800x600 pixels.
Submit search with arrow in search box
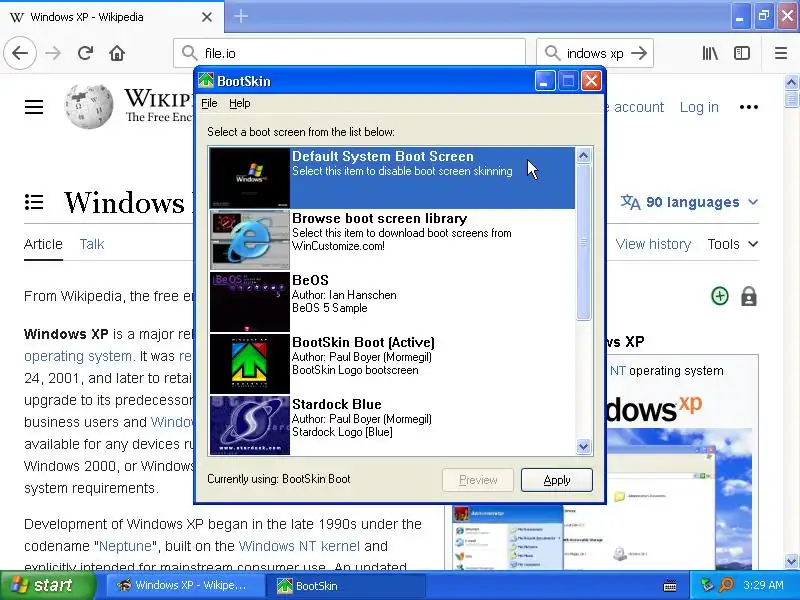pyautogui.click(x=639, y=53)
